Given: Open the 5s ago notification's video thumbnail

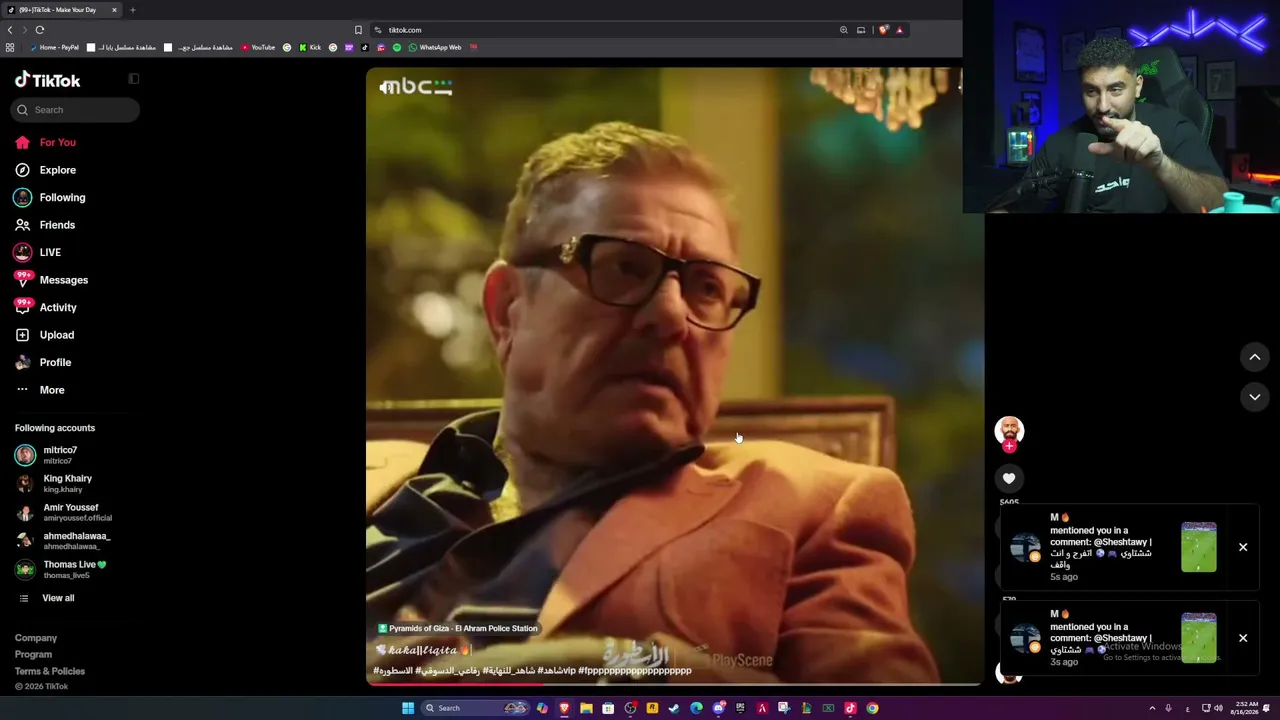Looking at the screenshot, I should [x=1199, y=547].
